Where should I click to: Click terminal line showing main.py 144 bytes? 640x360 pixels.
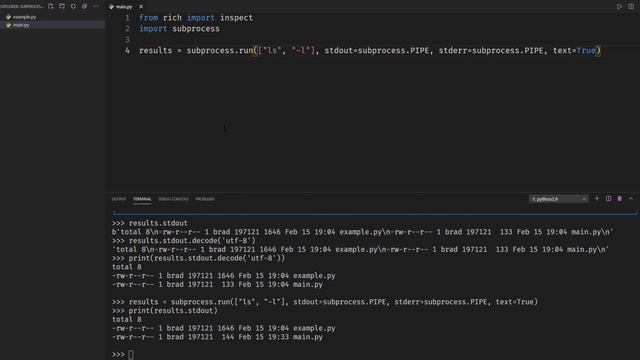tap(217, 337)
